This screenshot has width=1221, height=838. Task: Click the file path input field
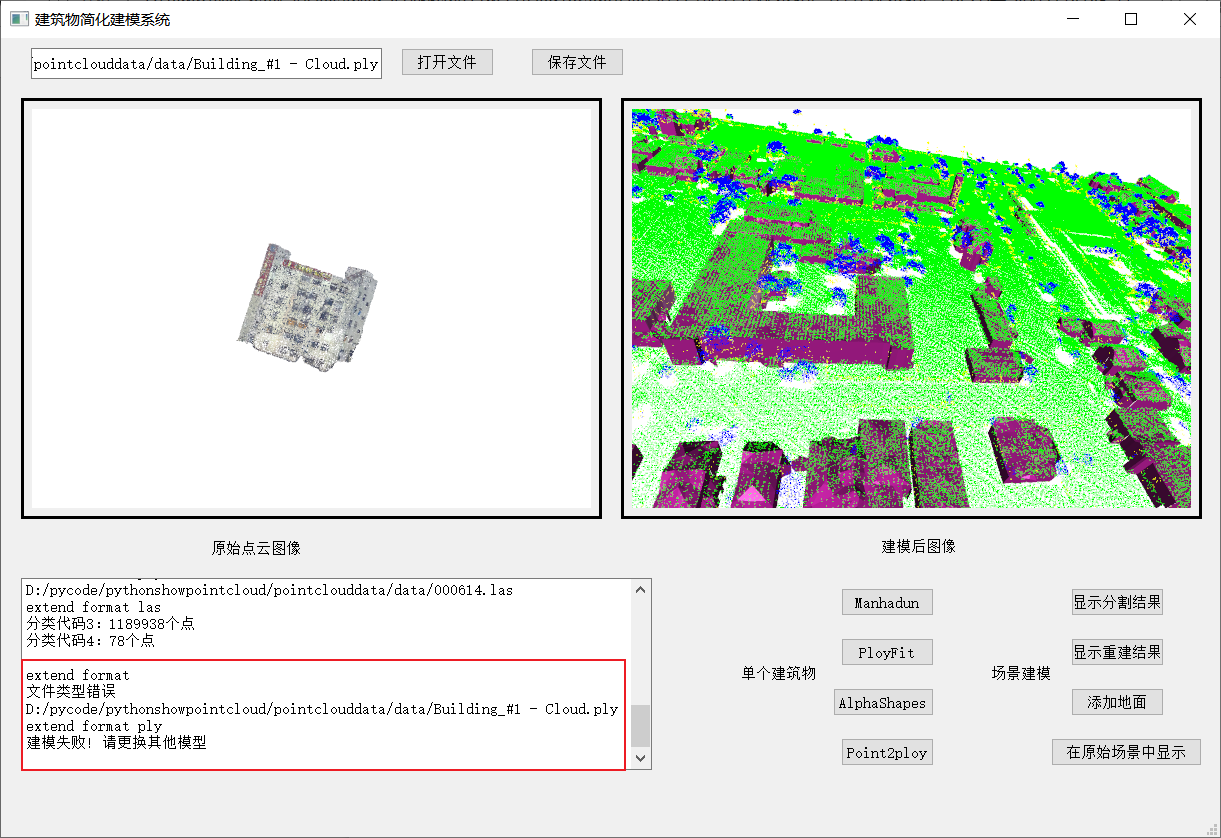(206, 64)
